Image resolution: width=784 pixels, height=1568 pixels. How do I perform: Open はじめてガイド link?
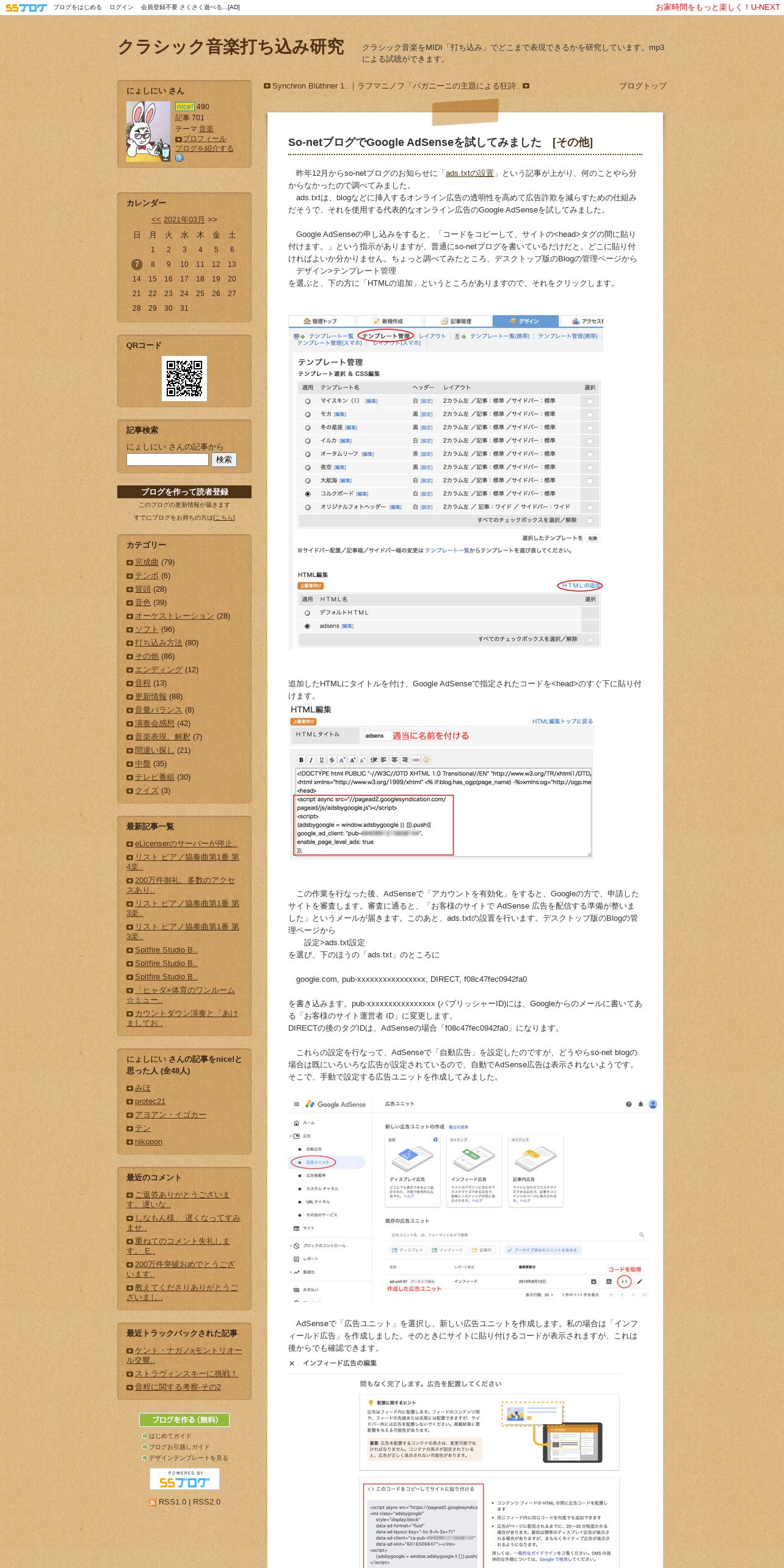tap(170, 1436)
